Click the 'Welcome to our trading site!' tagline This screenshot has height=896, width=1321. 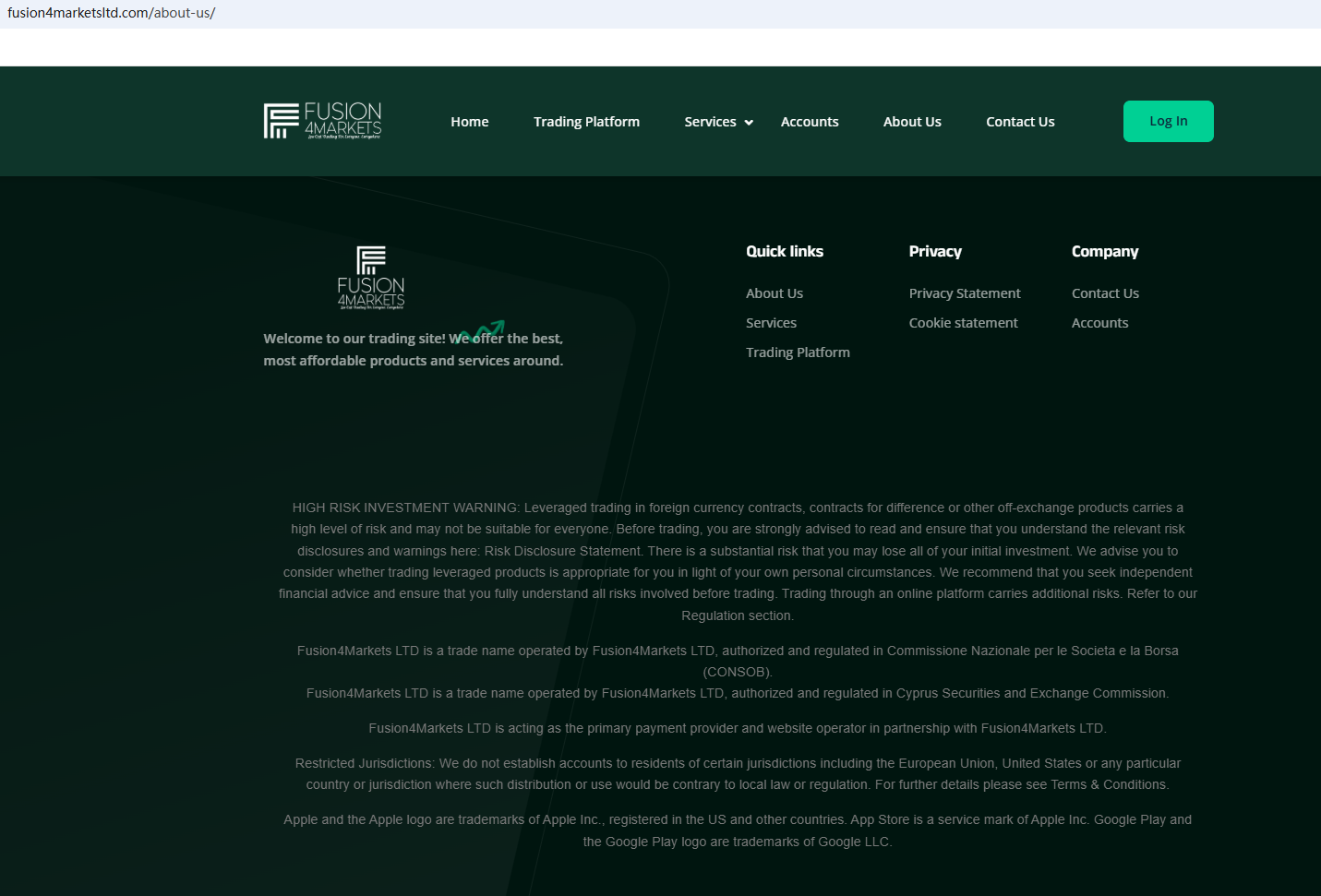[413, 350]
